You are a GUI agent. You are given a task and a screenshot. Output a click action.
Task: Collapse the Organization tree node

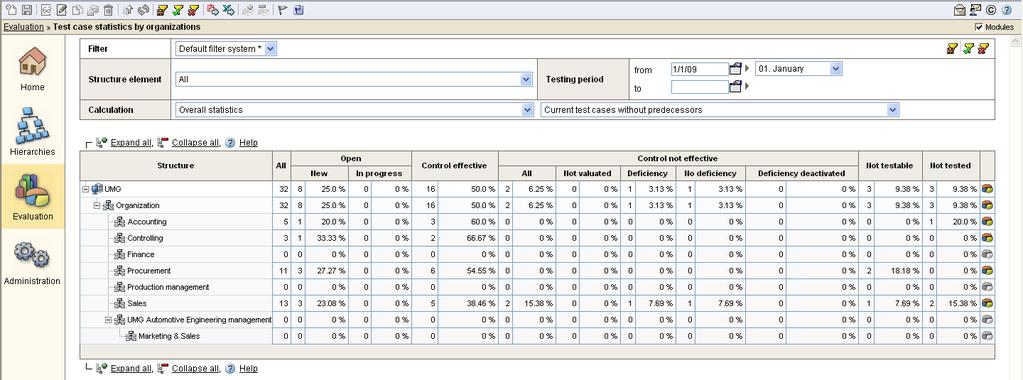tap(96, 206)
